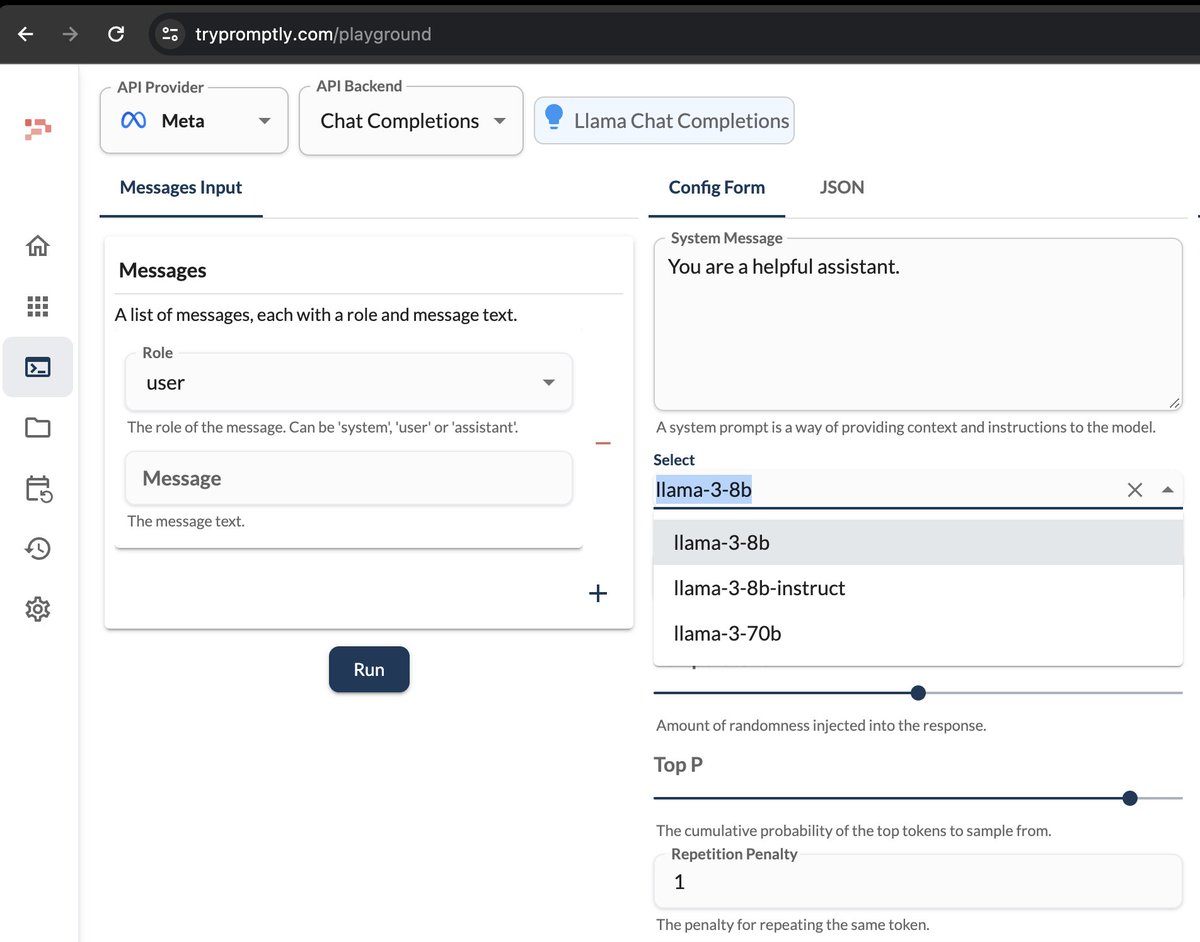1200x942 pixels.
Task: Clear the model selection with the X icon
Action: pyautogui.click(x=1135, y=490)
